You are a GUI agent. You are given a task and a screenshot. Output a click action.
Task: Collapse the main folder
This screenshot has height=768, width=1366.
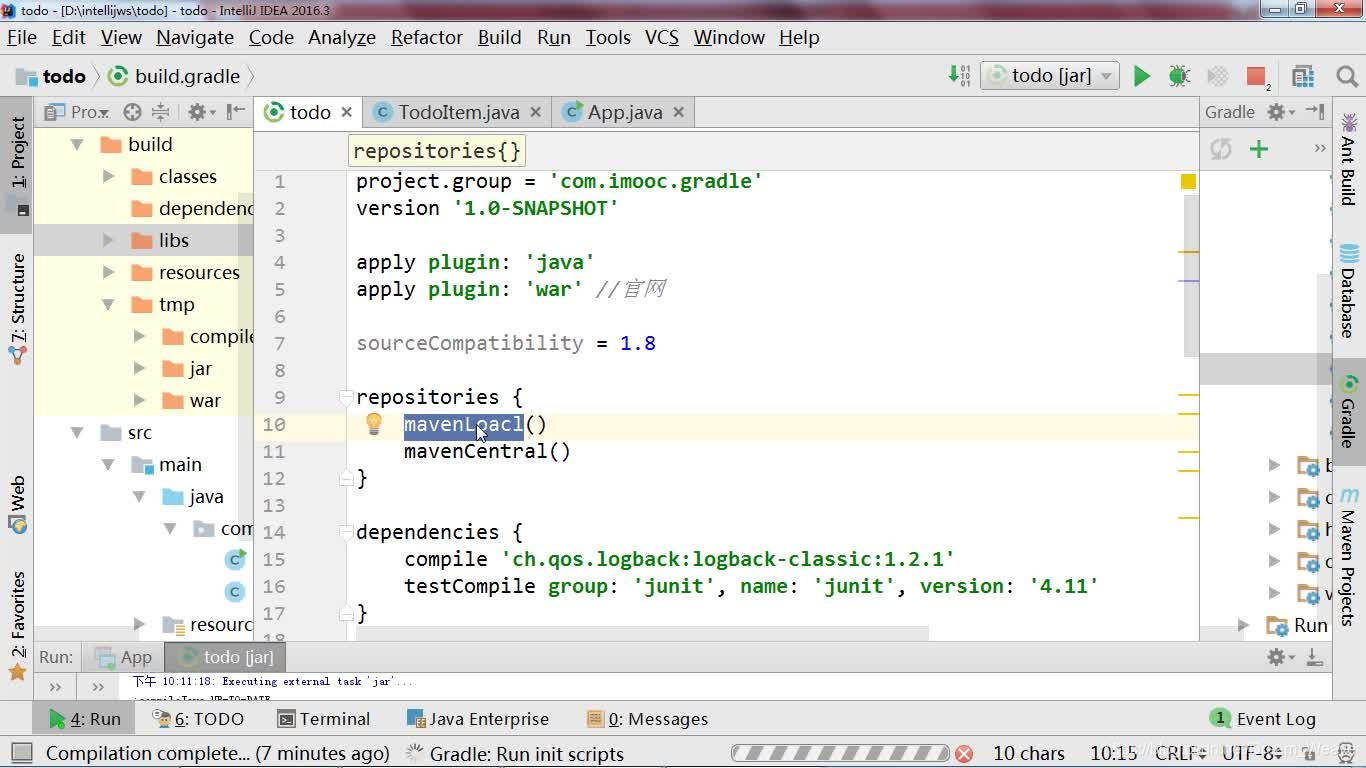(108, 465)
